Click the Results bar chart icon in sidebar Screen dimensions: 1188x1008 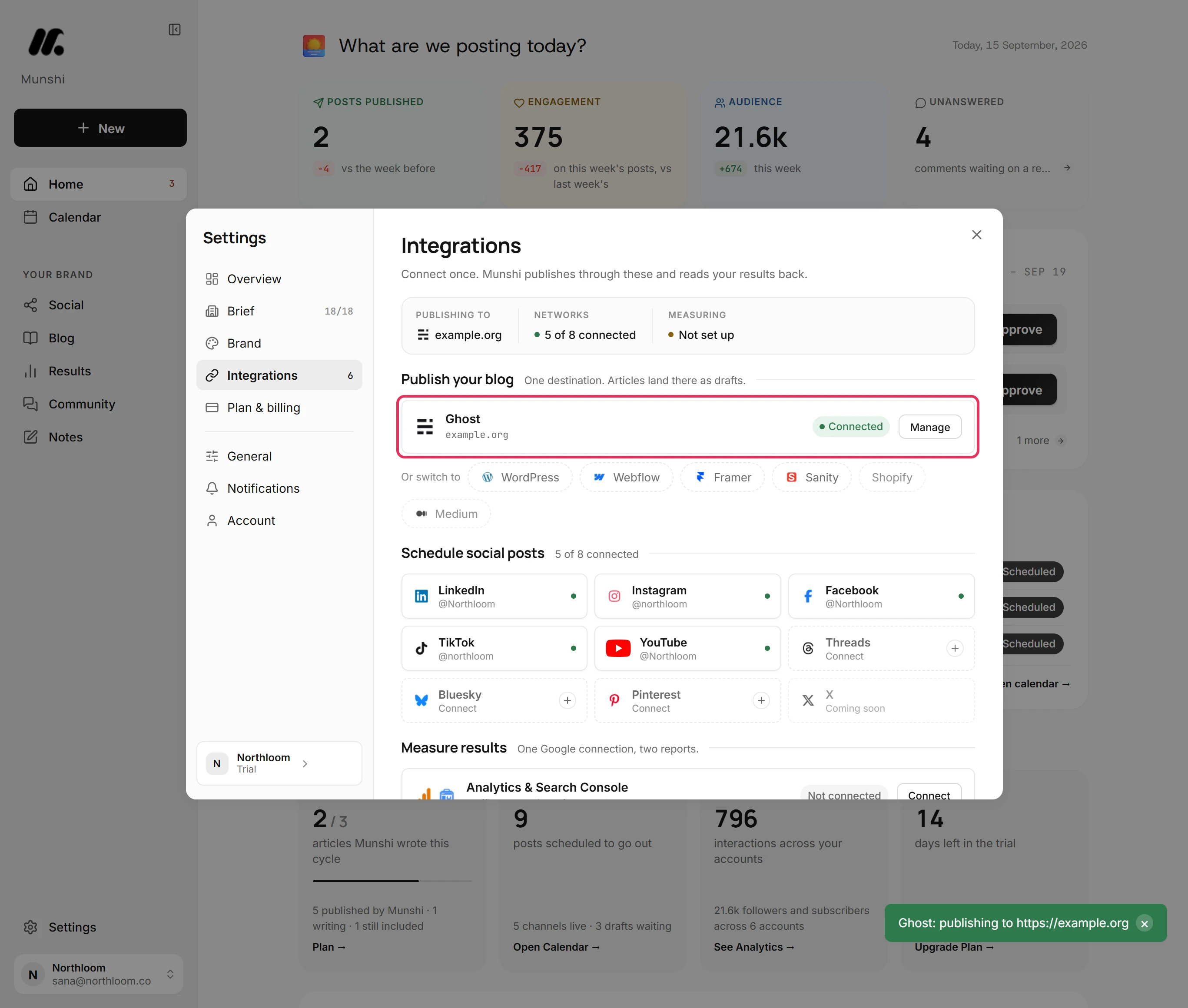click(30, 371)
